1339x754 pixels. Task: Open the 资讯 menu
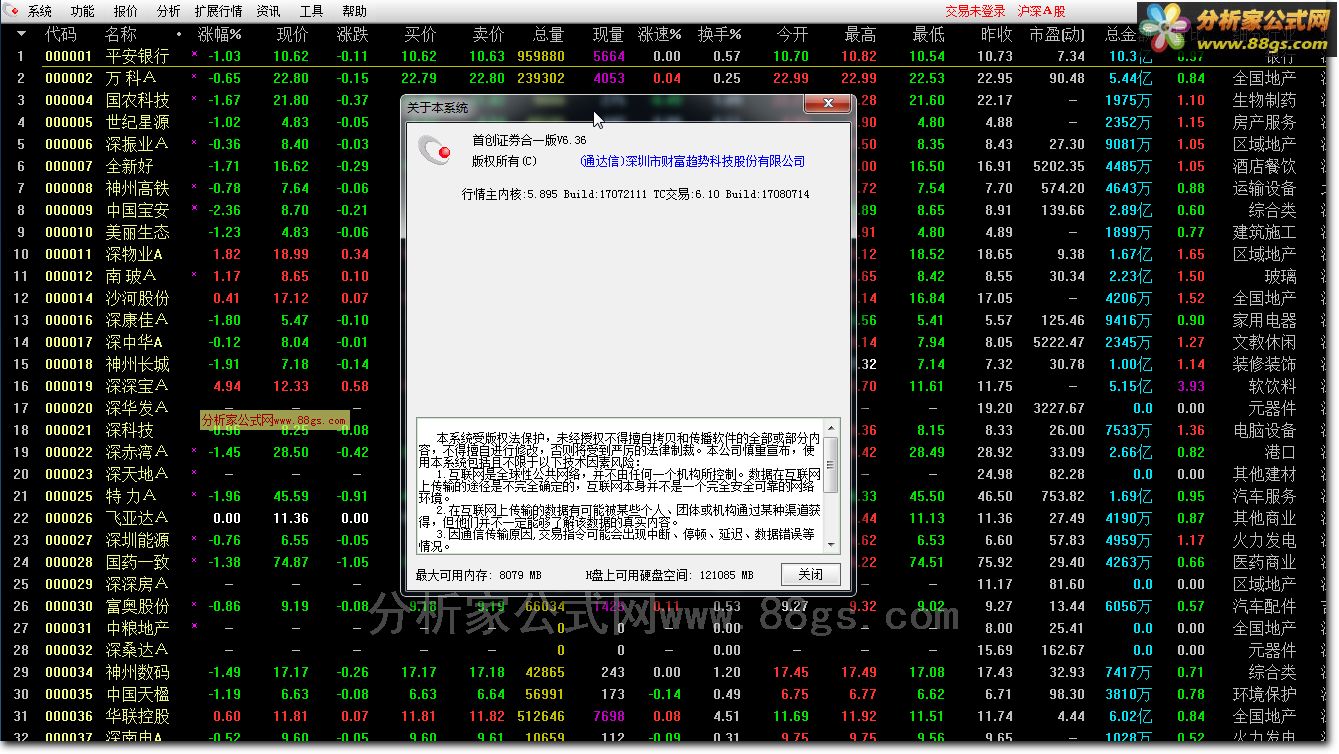pyautogui.click(x=268, y=11)
